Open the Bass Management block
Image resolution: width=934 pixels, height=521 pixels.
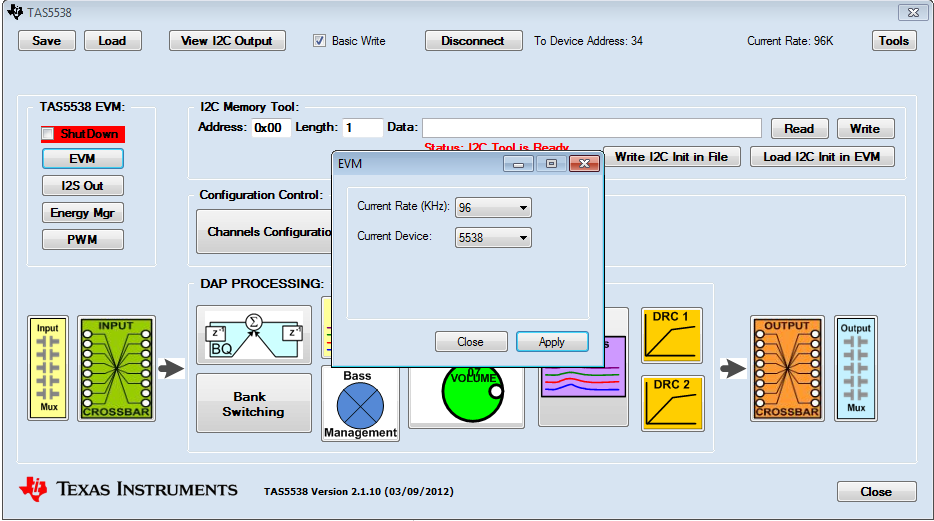coord(360,404)
